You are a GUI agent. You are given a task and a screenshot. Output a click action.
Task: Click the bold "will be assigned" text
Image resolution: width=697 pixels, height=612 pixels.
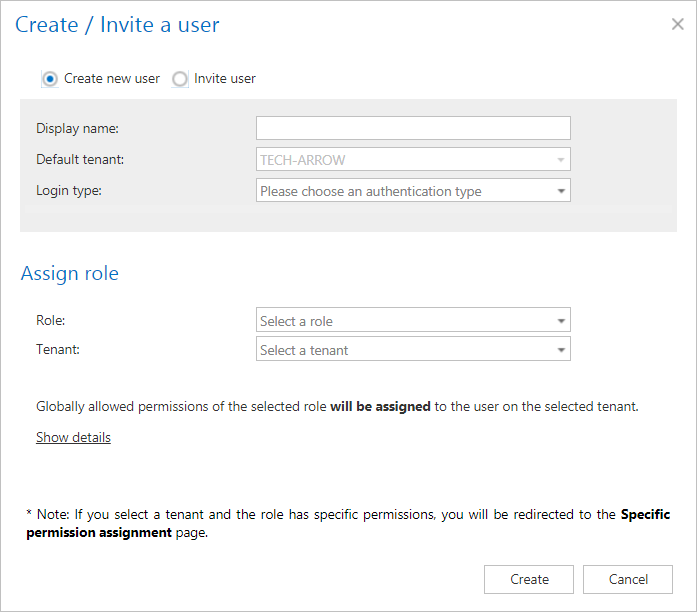(380, 407)
